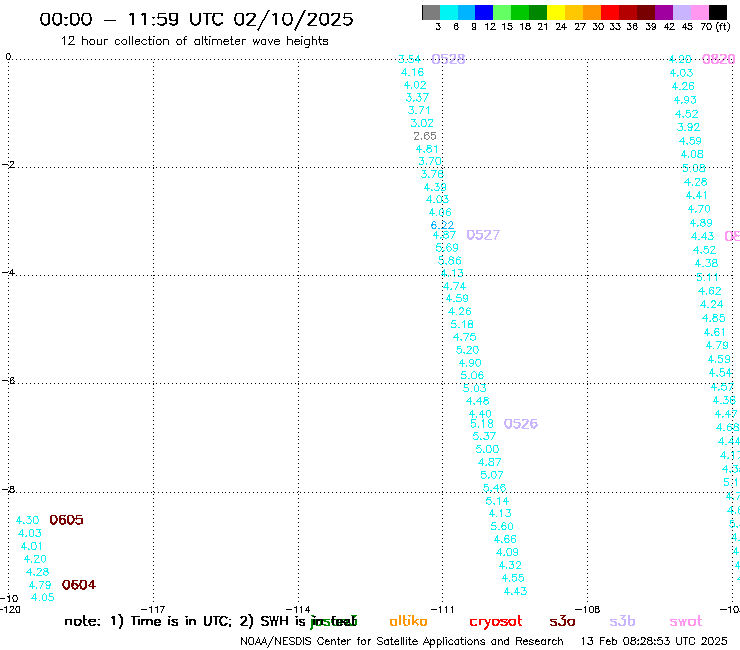Select the '3.02' wave height reading
The height and width of the screenshot is (650, 740).
click(x=422, y=123)
